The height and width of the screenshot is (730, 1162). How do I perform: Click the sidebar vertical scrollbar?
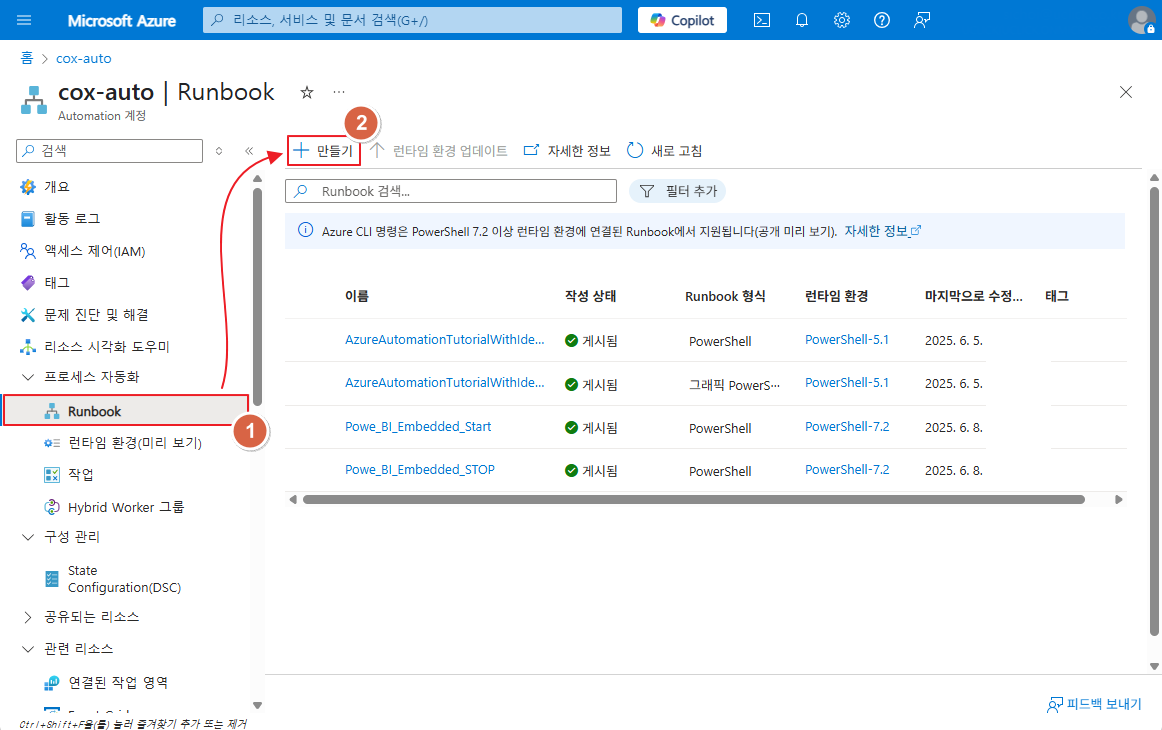click(257, 296)
